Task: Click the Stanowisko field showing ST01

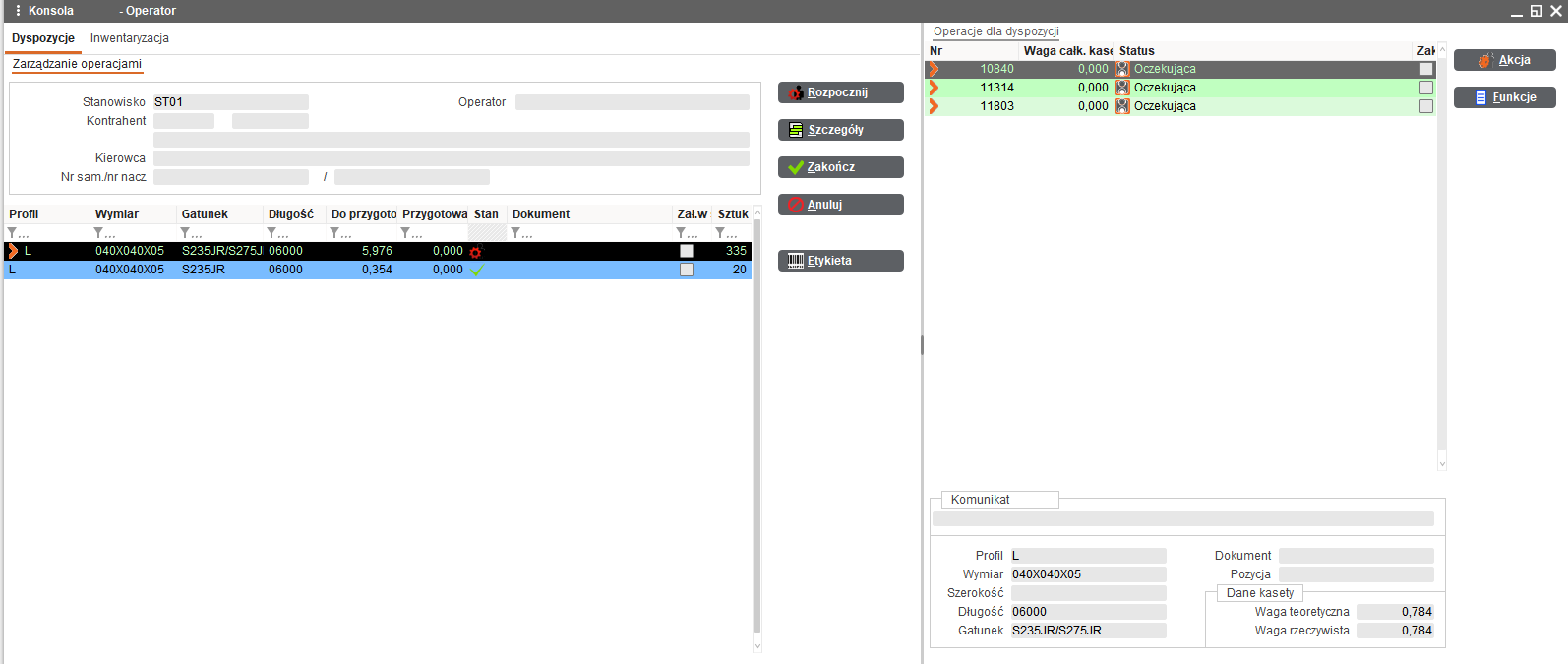Action: coord(230,102)
